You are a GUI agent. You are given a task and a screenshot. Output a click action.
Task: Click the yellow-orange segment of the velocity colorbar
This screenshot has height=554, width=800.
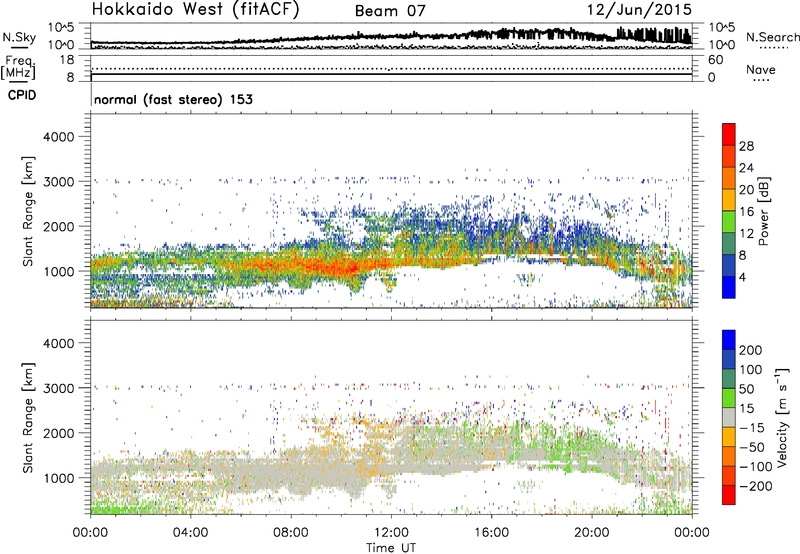tap(729, 437)
